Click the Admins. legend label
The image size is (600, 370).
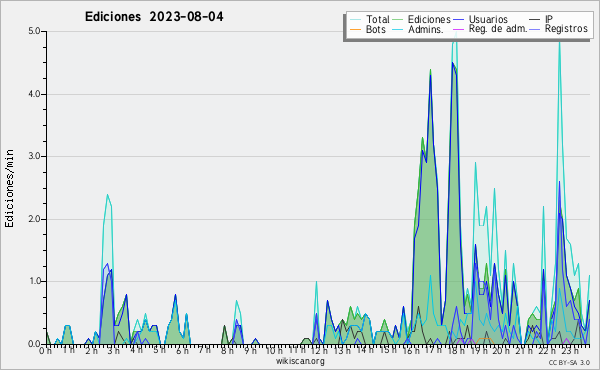426,29
